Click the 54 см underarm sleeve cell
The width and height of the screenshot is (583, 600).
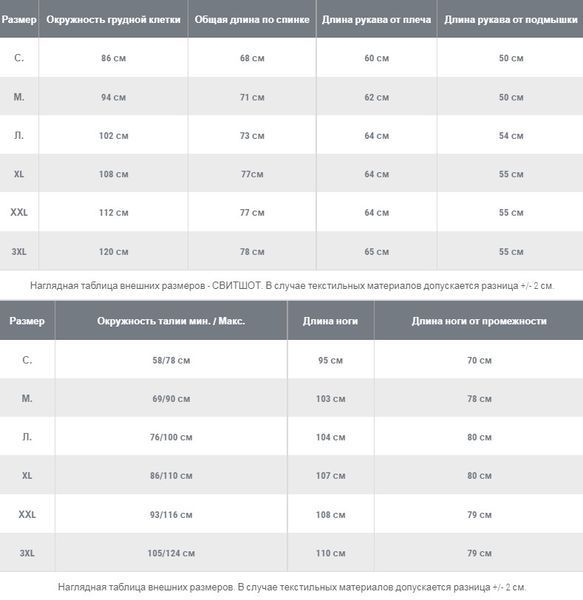coord(511,136)
